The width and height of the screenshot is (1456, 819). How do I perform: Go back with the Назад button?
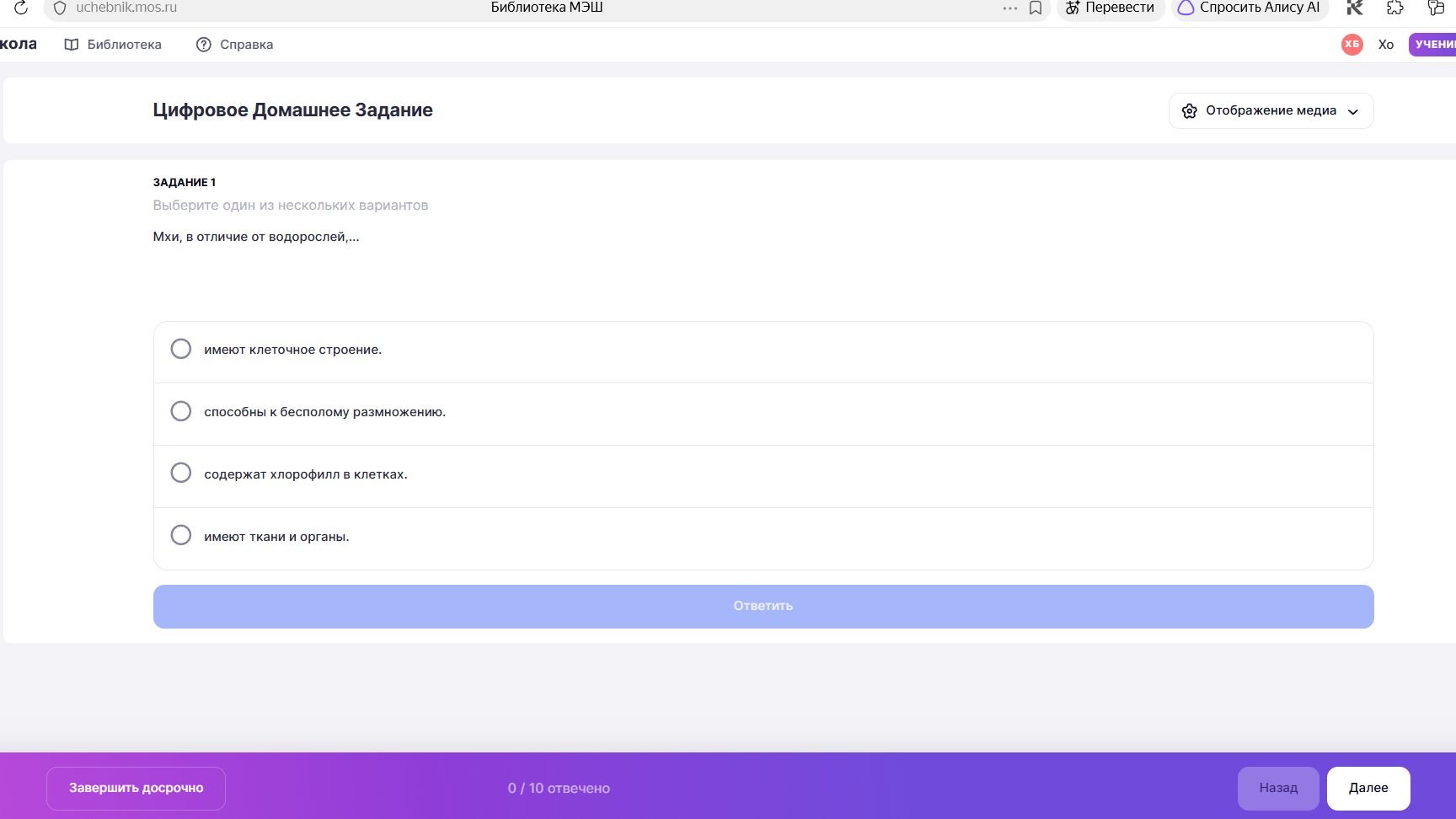pos(1278,789)
